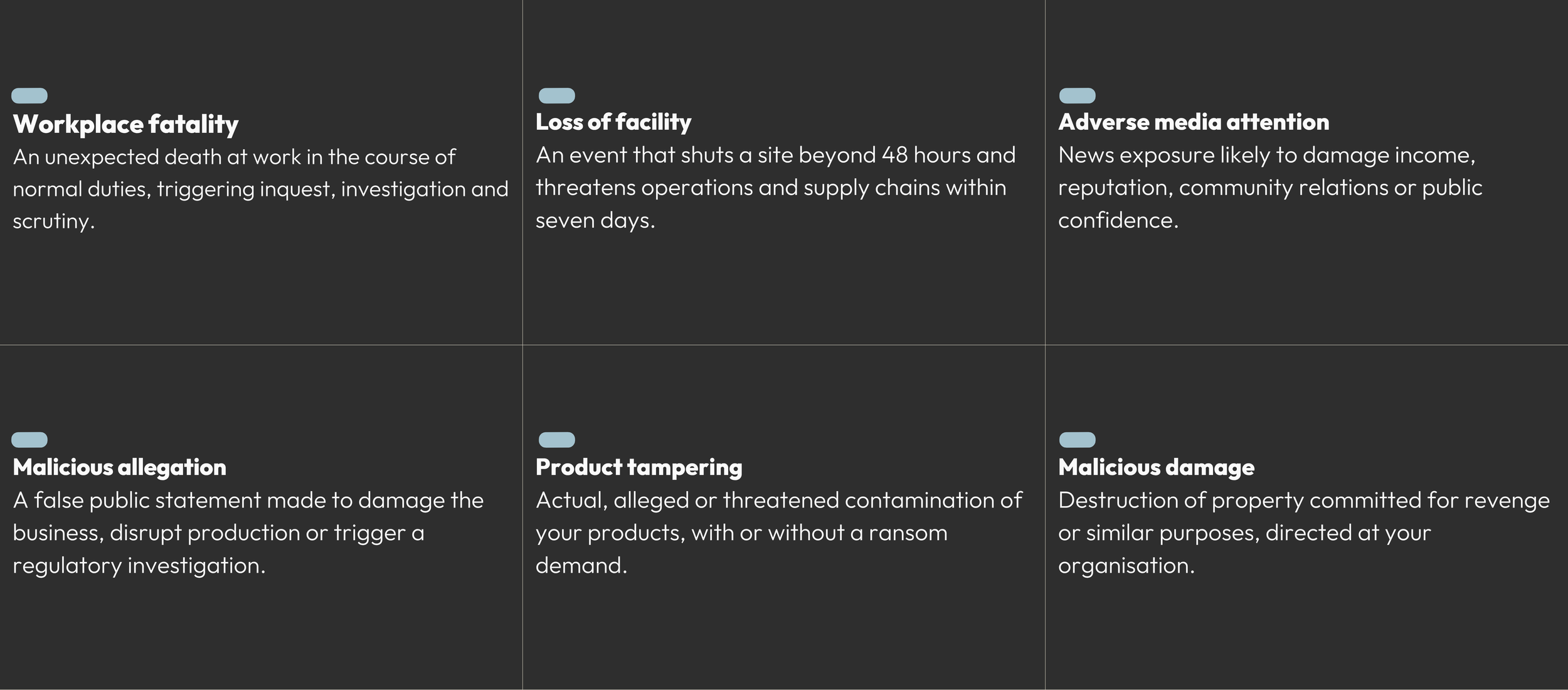Select the Malicious damage heading
Screen dimensions: 1568x690
pos(1156,468)
